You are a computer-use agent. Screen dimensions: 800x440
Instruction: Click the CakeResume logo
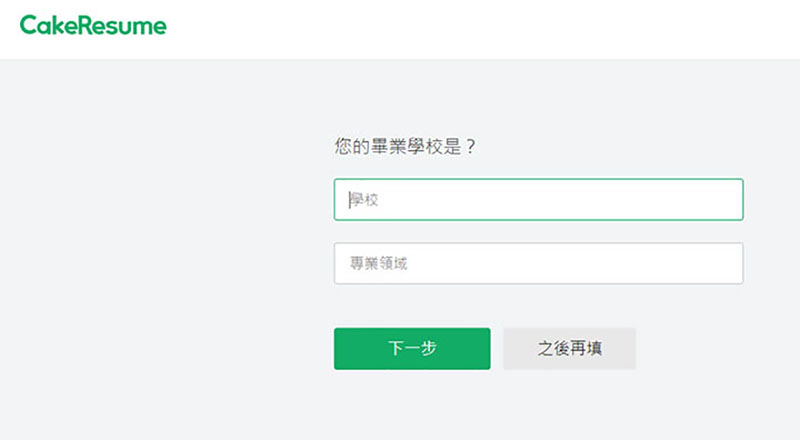[x=93, y=26]
